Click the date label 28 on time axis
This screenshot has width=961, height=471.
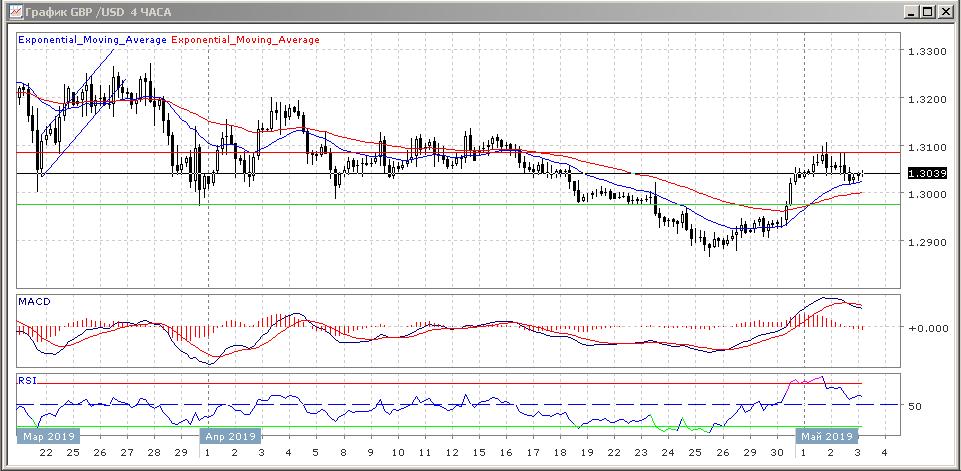(154, 453)
